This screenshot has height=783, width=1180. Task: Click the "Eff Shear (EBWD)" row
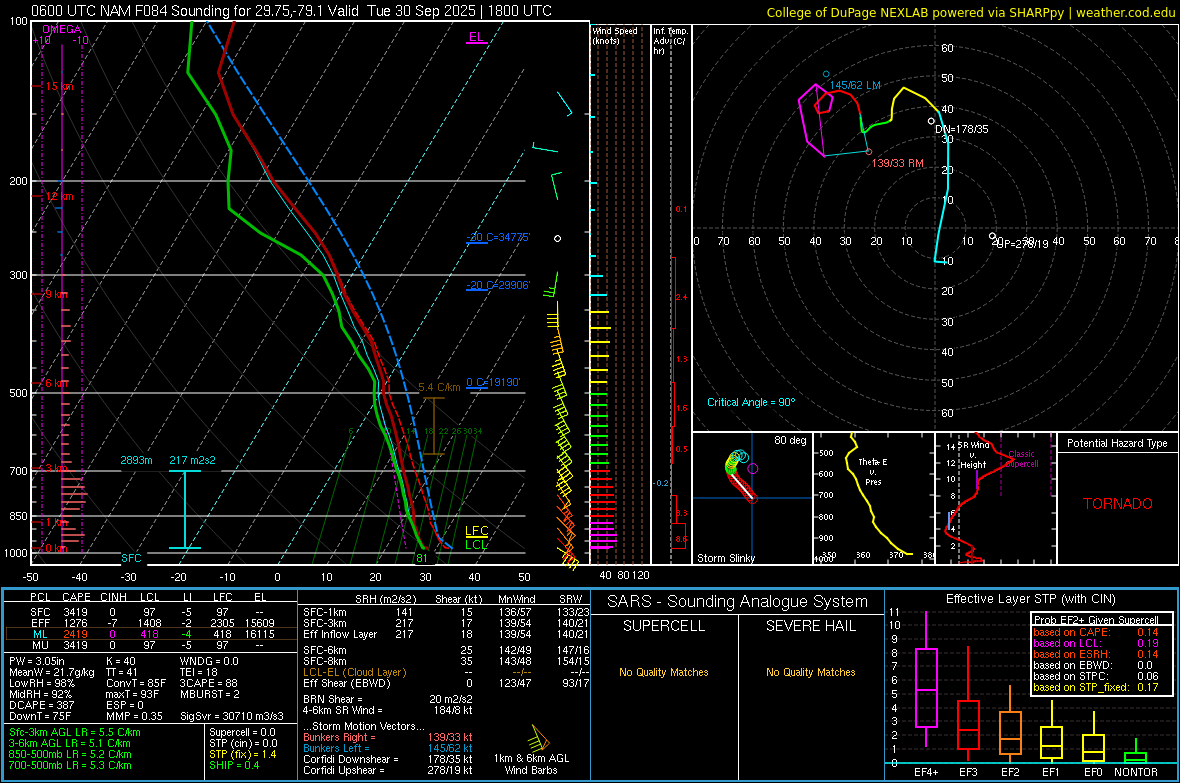coord(446,683)
